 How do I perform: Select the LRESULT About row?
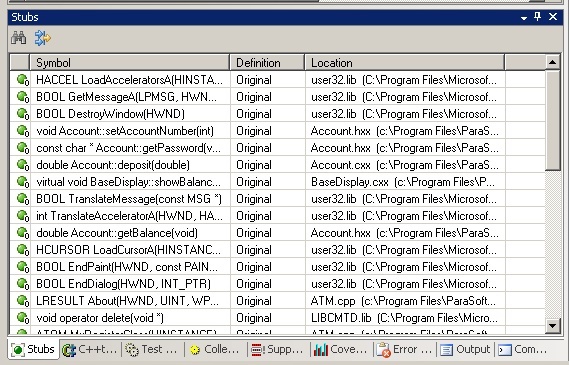(x=278, y=301)
